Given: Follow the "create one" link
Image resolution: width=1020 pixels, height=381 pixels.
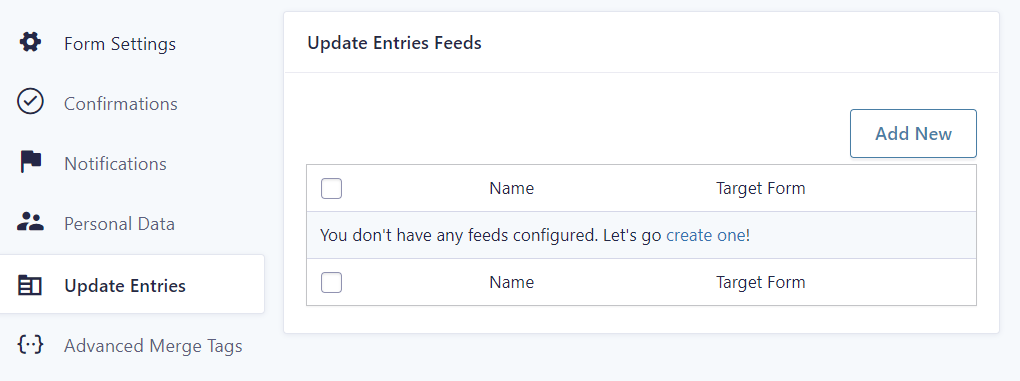Looking at the screenshot, I should tap(706, 235).
